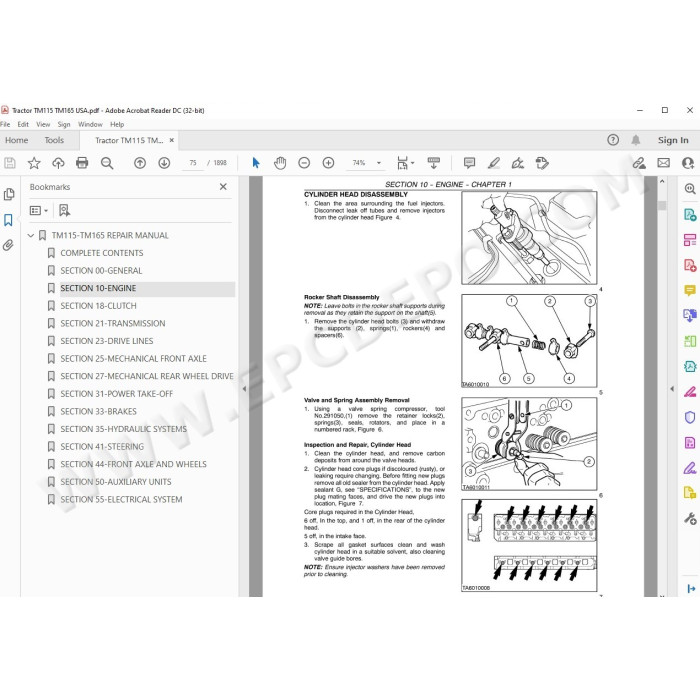Open the bookmark options dropdown

(x=39, y=210)
